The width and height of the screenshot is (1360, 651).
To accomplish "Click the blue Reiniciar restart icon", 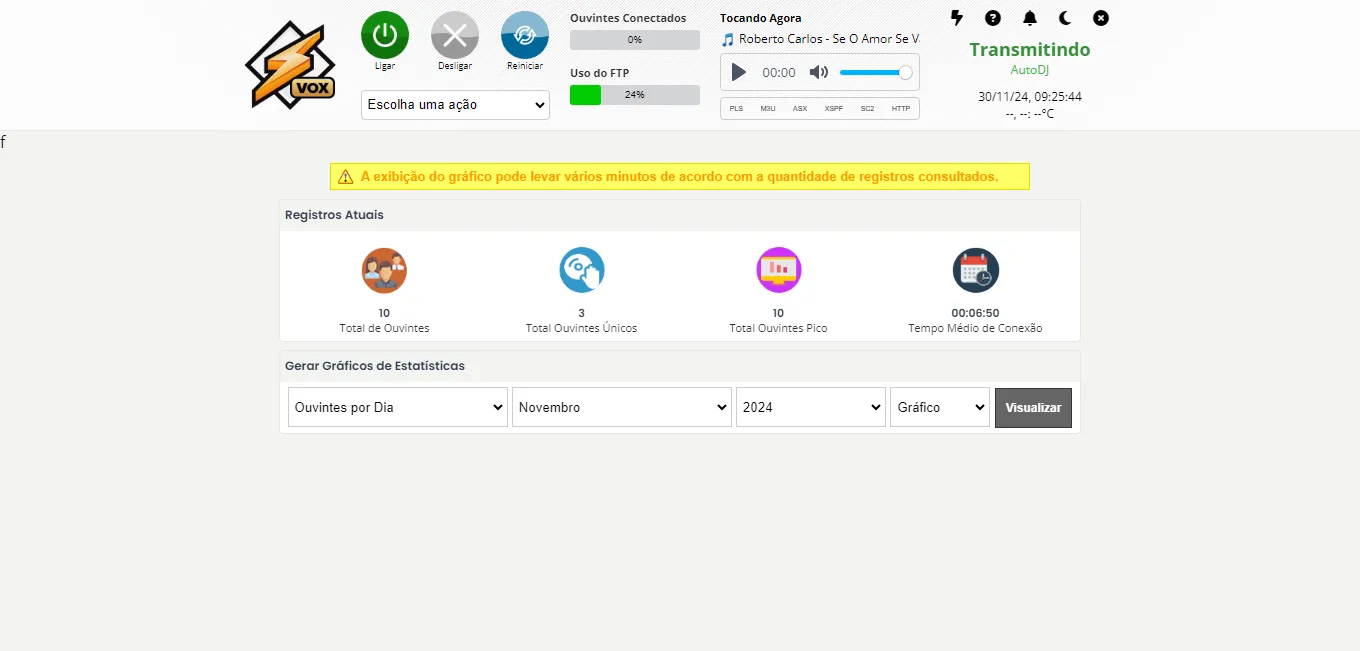I will tap(525, 35).
